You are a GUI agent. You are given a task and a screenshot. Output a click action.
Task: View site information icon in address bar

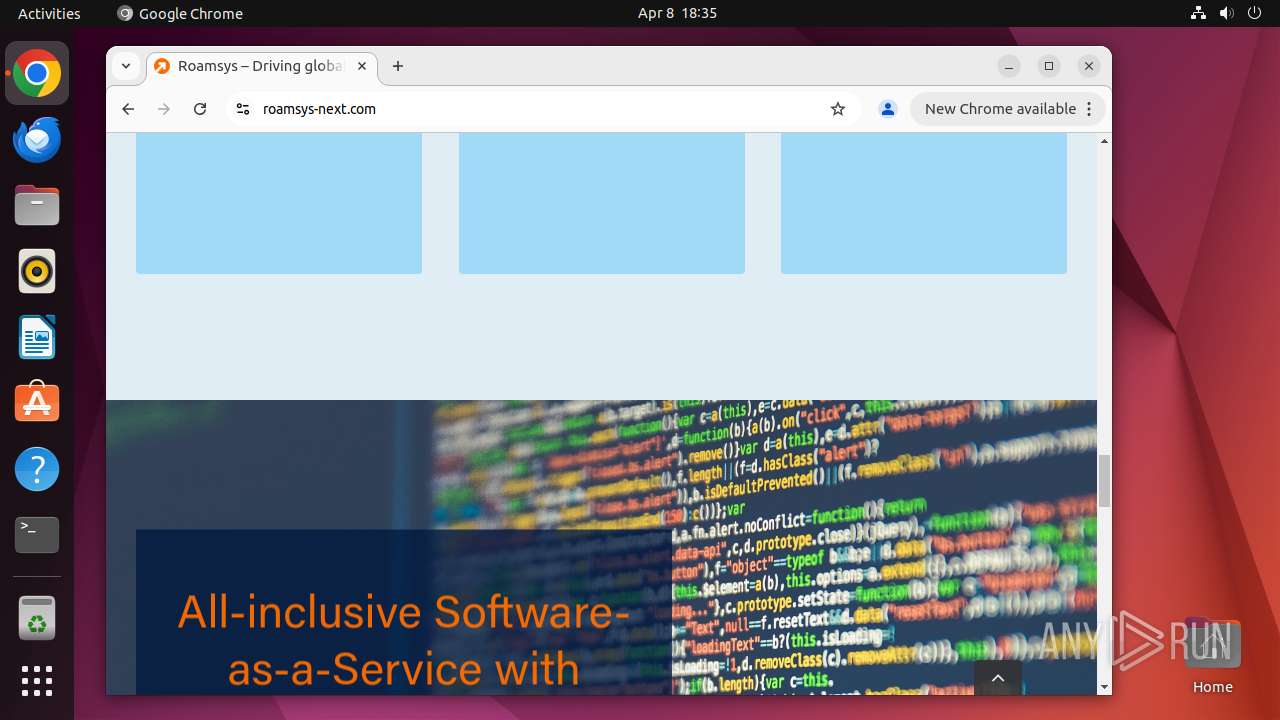point(242,109)
